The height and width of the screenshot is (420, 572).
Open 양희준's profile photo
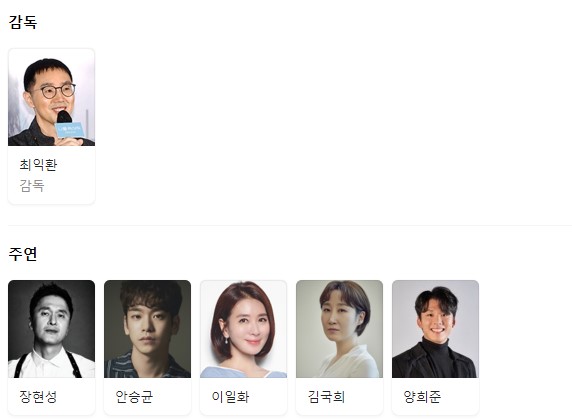pyautogui.click(x=435, y=329)
